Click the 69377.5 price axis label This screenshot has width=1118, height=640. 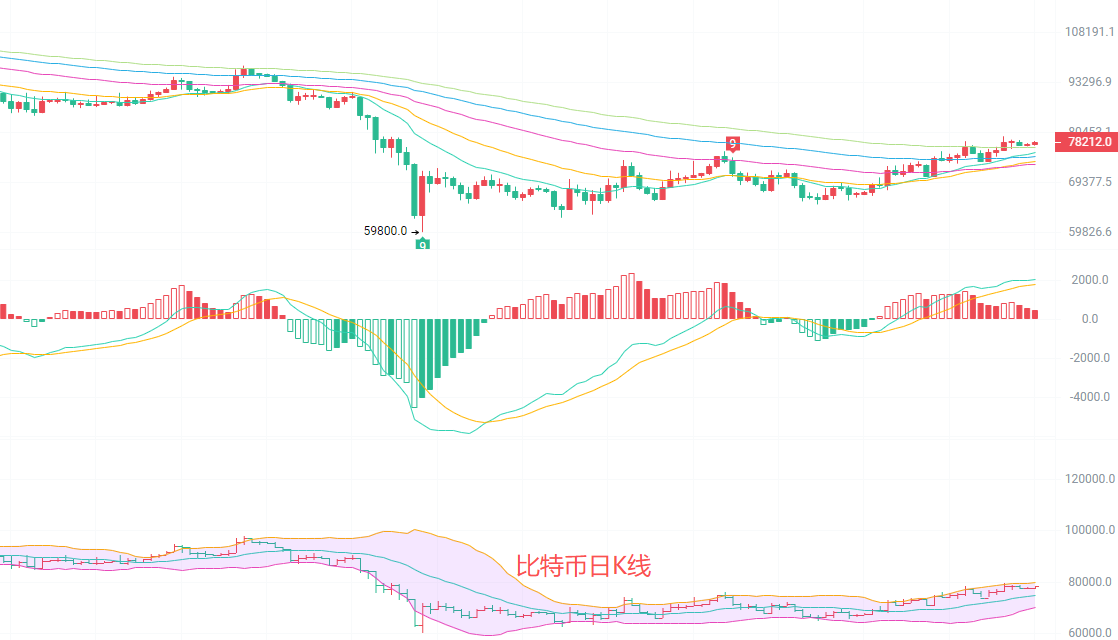1089,182
